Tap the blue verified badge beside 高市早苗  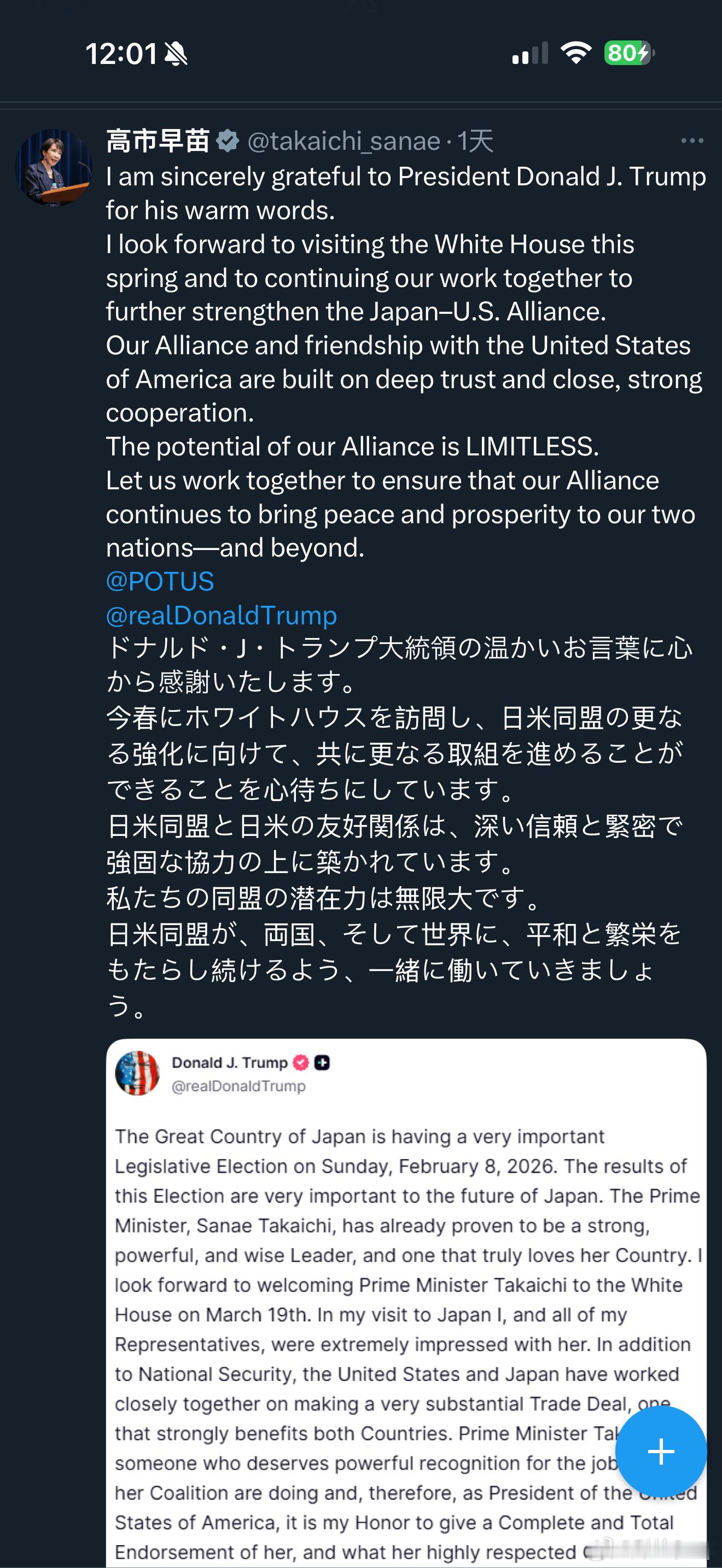pyautogui.click(x=228, y=141)
